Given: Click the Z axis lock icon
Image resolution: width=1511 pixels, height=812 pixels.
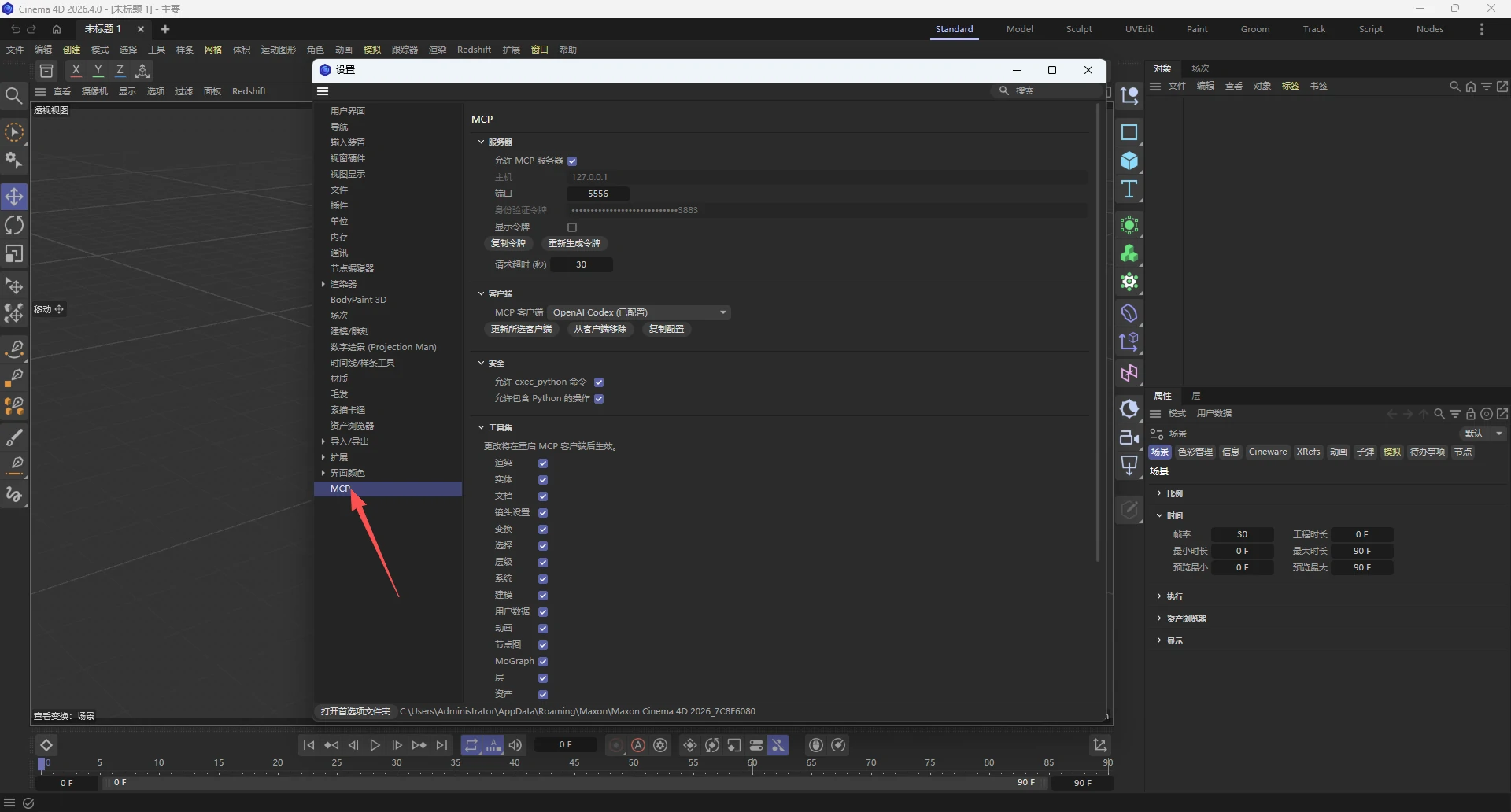Looking at the screenshot, I should tap(120, 70).
